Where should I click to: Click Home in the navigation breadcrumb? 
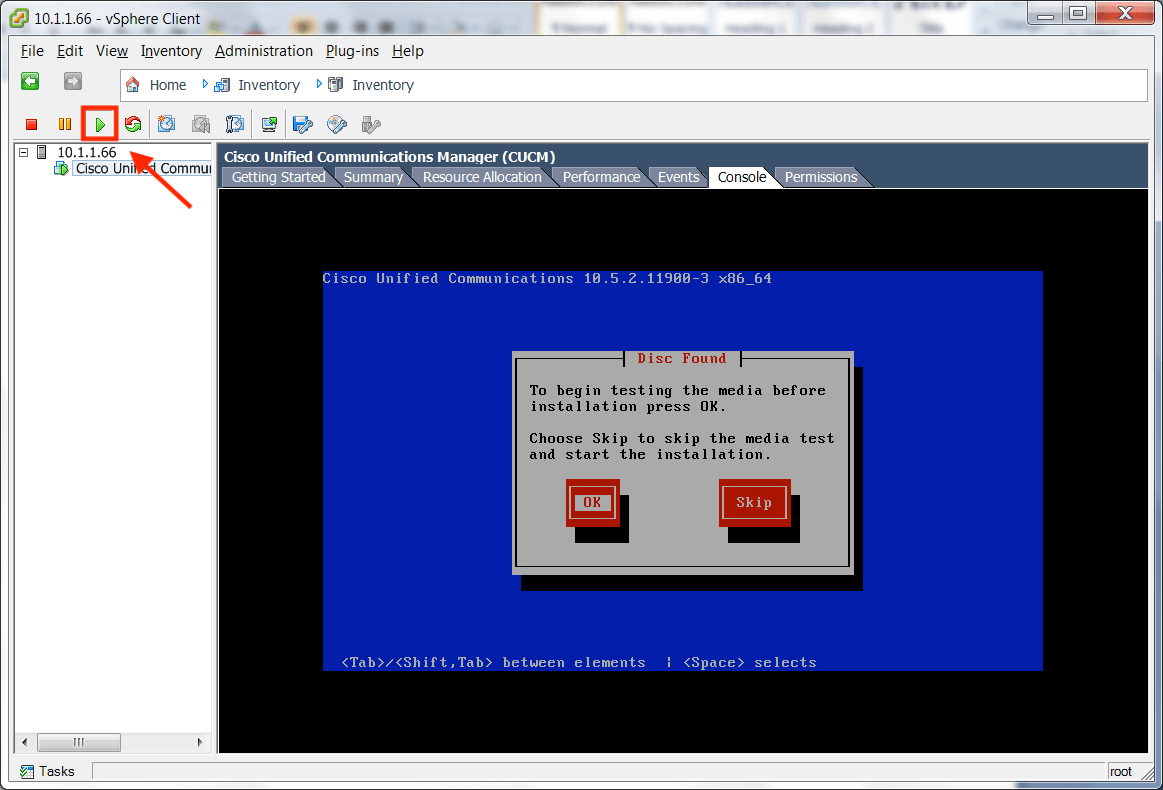coord(168,85)
